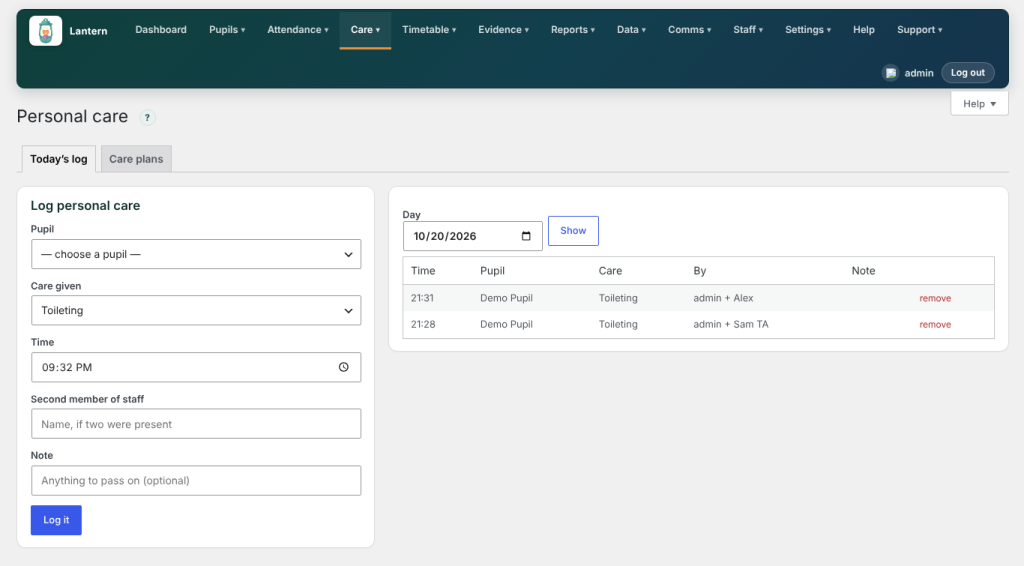Click the Care column header
1024x566 pixels.
[610, 270]
